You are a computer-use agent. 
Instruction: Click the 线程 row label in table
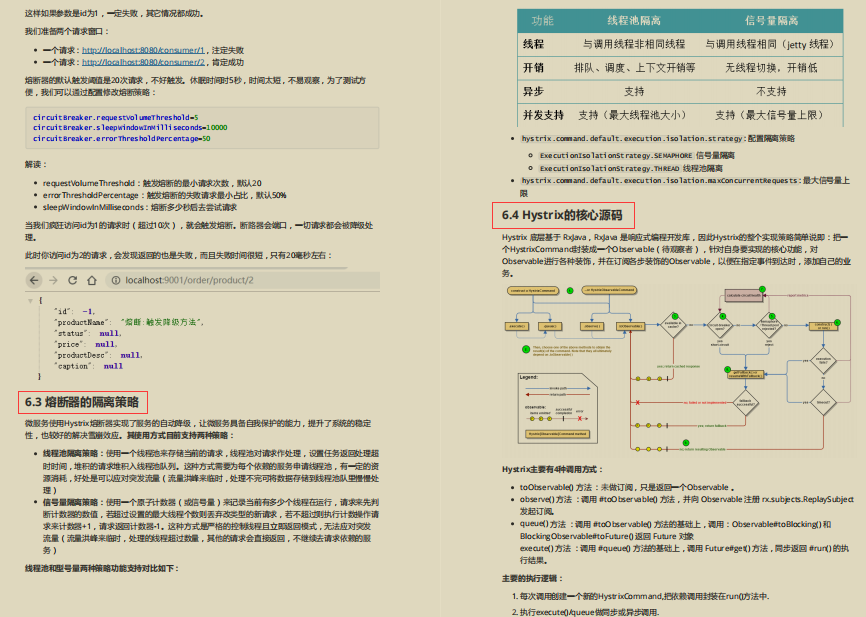tap(534, 44)
